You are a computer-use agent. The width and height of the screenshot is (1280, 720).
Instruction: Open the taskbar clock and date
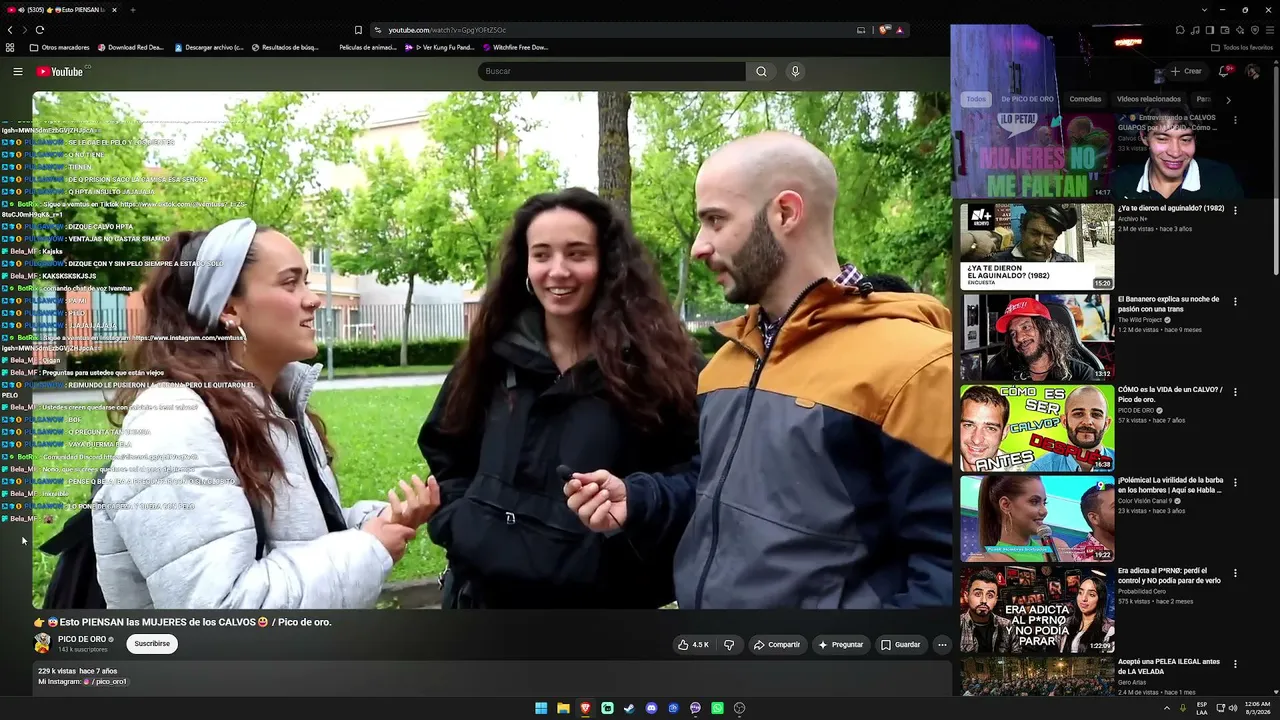pos(1256,708)
